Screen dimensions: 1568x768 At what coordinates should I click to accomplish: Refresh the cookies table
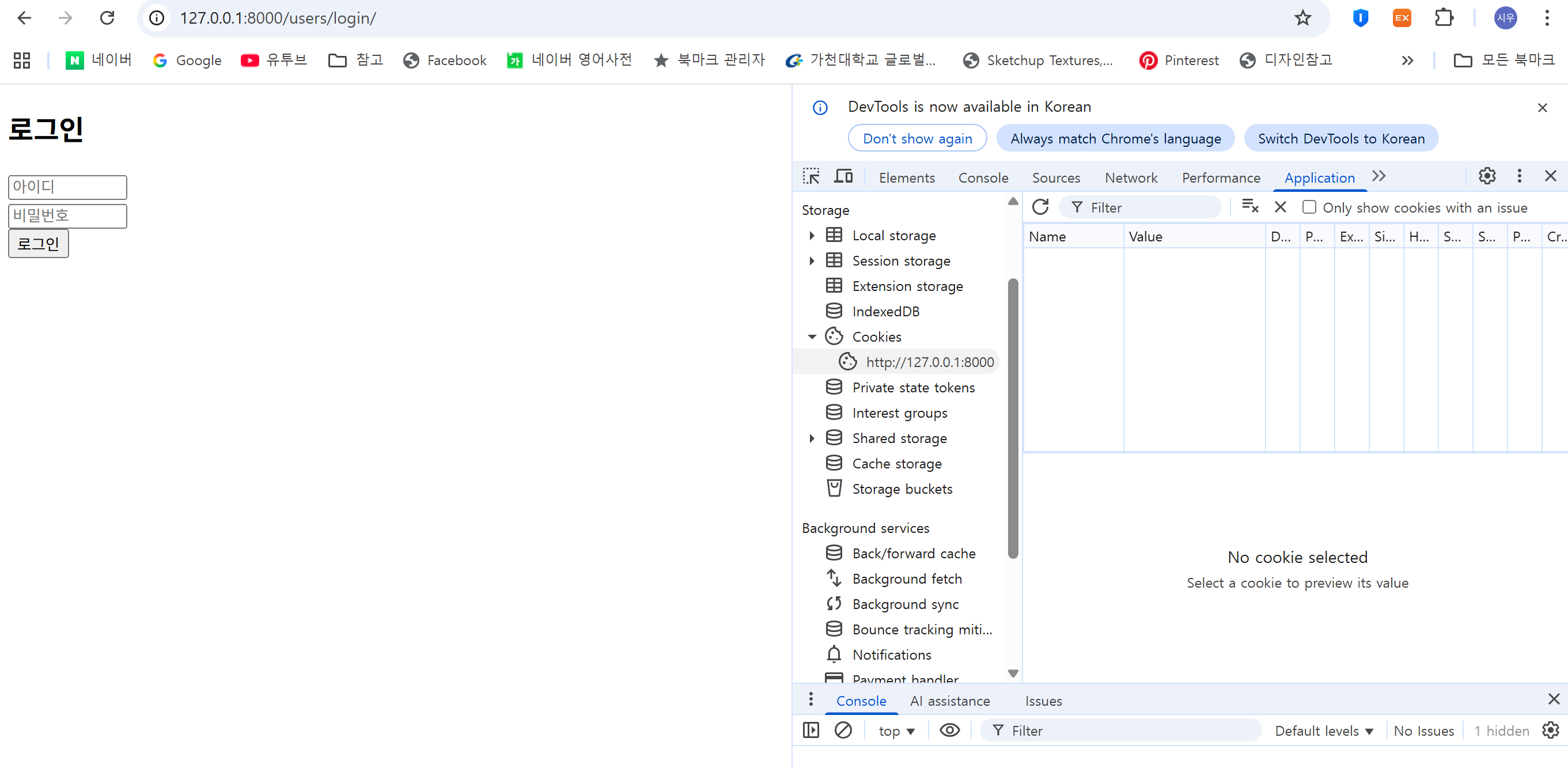(x=1040, y=207)
